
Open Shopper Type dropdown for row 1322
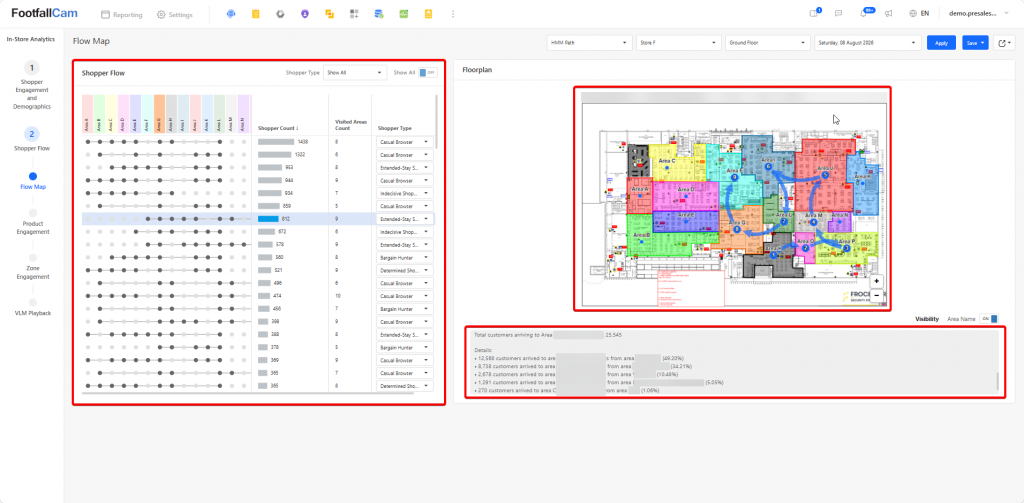(404, 155)
